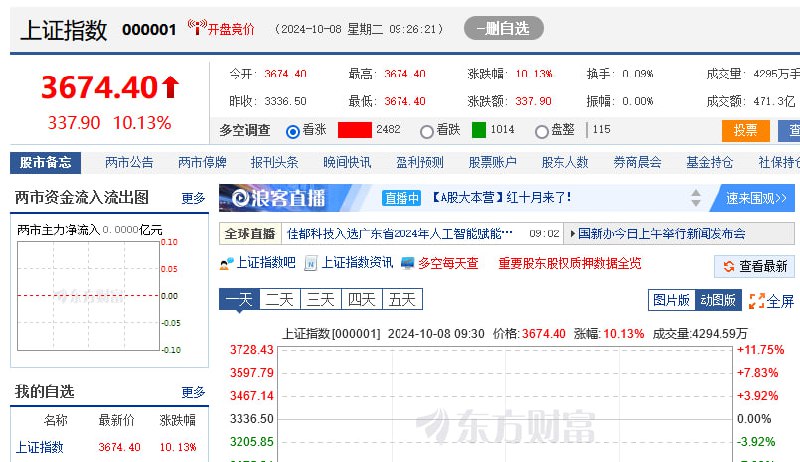Open the 券商晨会 tab

(637, 163)
